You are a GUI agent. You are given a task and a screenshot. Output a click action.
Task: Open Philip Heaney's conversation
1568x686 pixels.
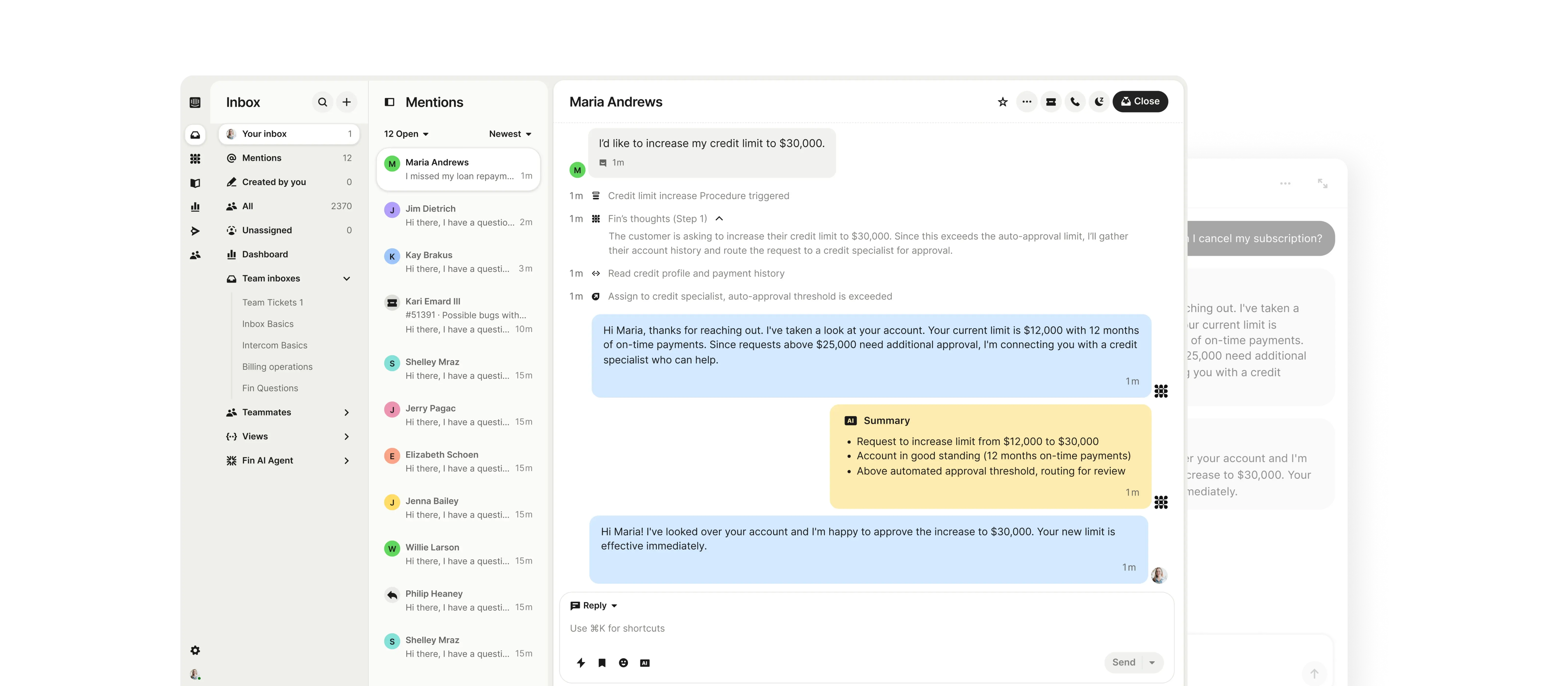(458, 601)
